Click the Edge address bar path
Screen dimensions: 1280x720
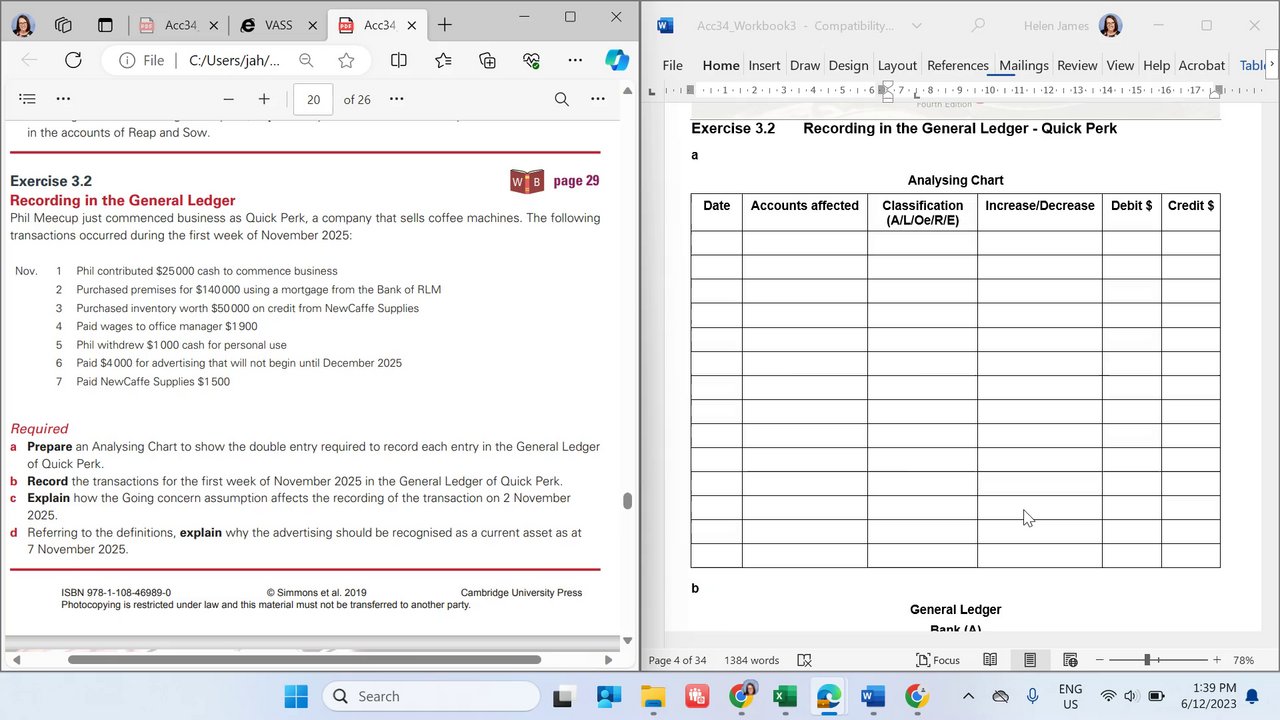click(234, 60)
